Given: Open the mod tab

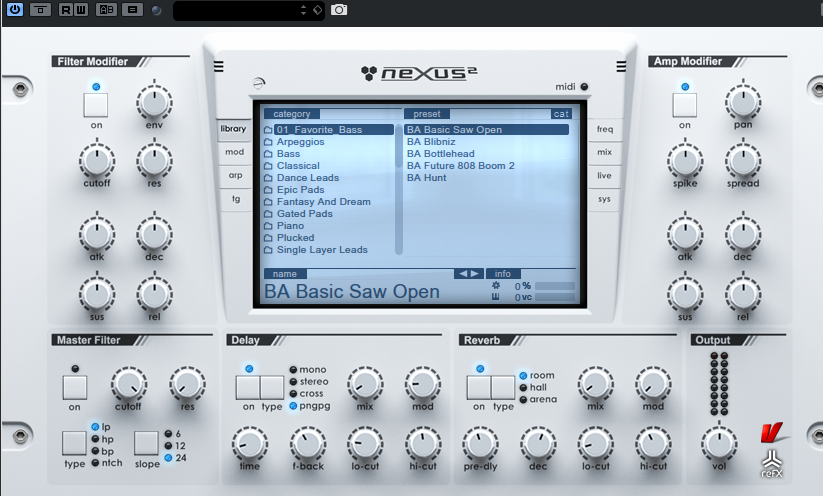Looking at the screenshot, I should coord(235,152).
